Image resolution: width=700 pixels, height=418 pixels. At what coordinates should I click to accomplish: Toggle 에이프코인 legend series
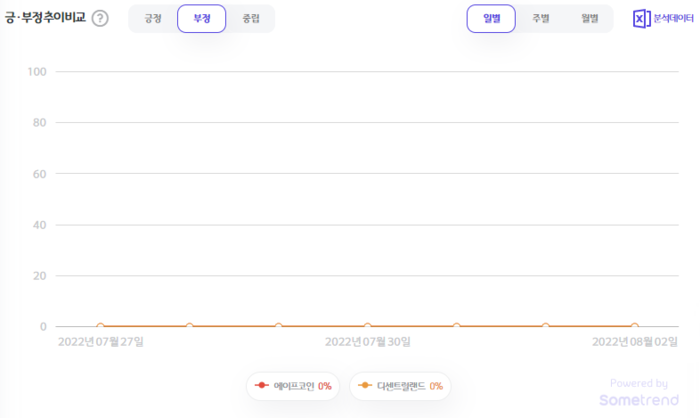[293, 386]
